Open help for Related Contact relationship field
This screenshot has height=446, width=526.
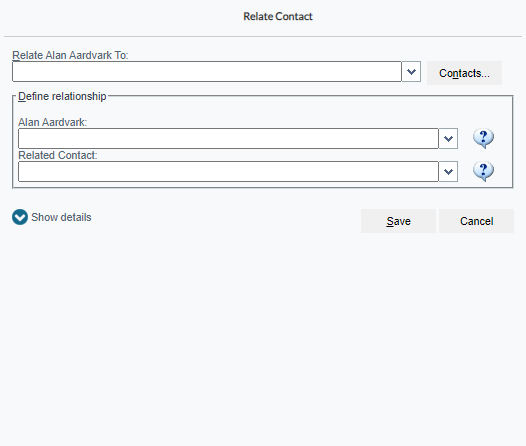coord(483,171)
